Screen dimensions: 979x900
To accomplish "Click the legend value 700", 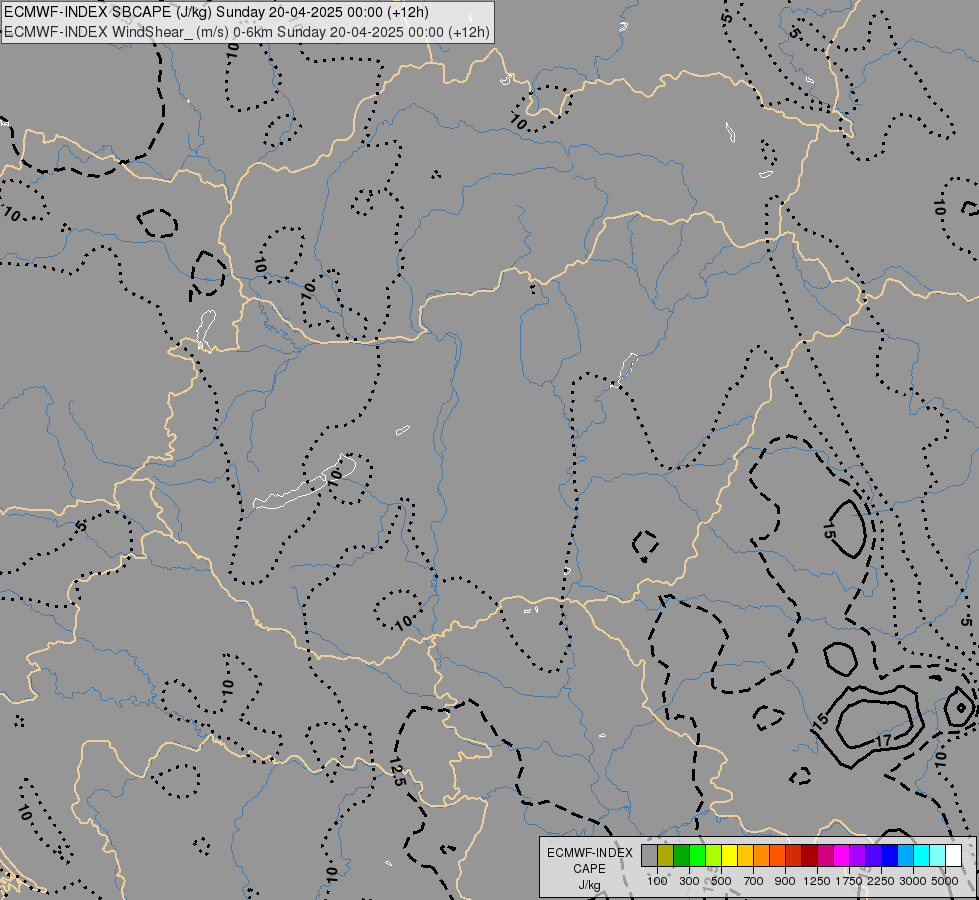I will click(753, 881).
